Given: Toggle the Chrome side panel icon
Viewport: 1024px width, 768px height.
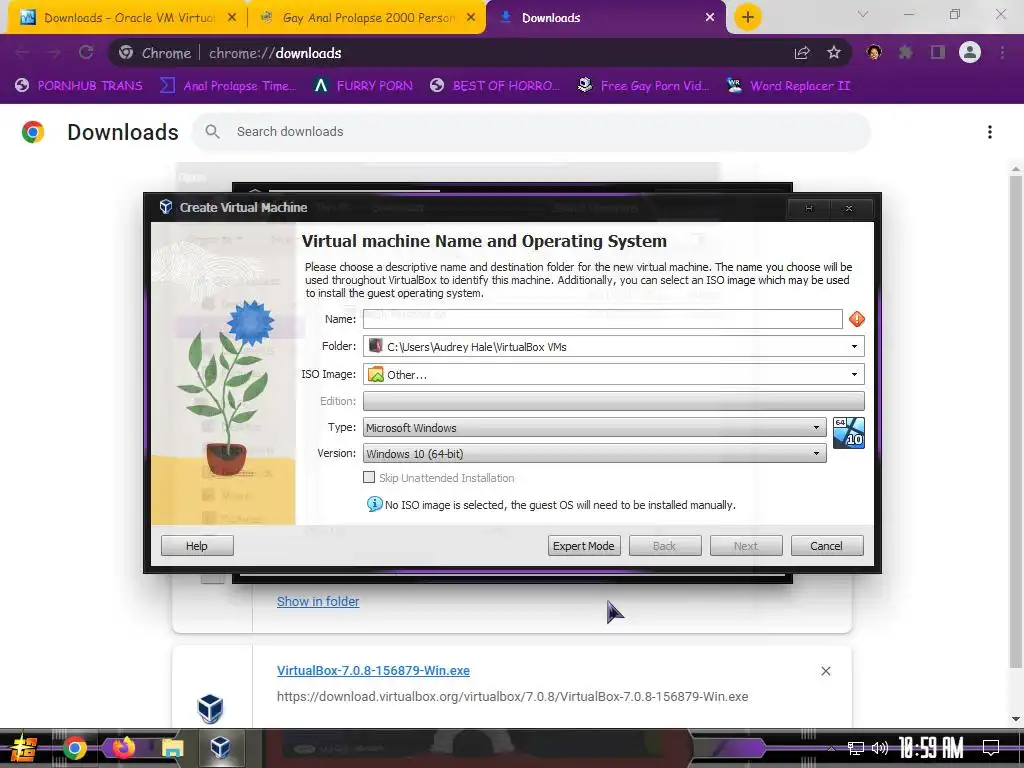Looking at the screenshot, I should click(938, 52).
